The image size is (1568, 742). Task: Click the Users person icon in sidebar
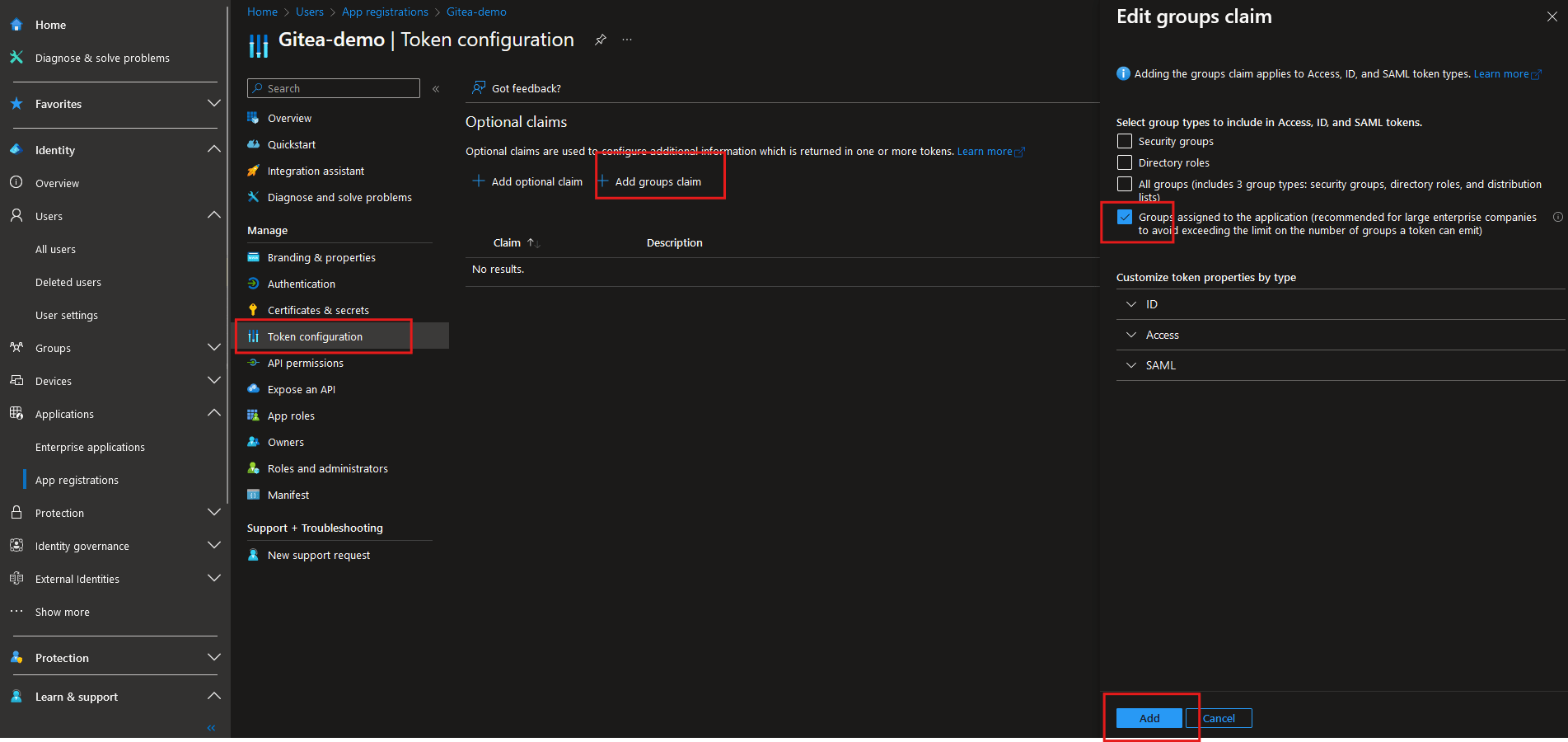pyautogui.click(x=16, y=216)
